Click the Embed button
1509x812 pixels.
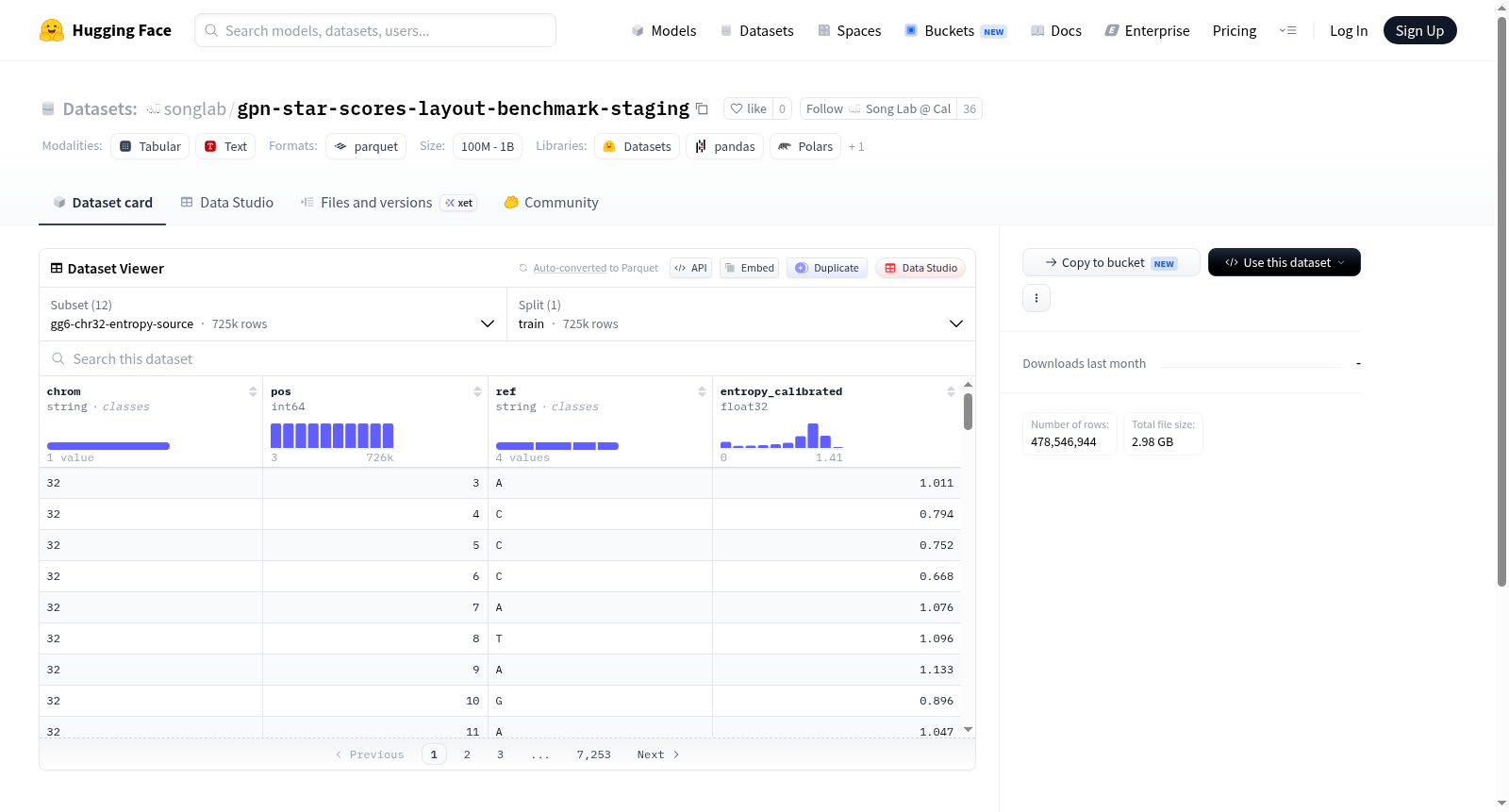[750, 268]
